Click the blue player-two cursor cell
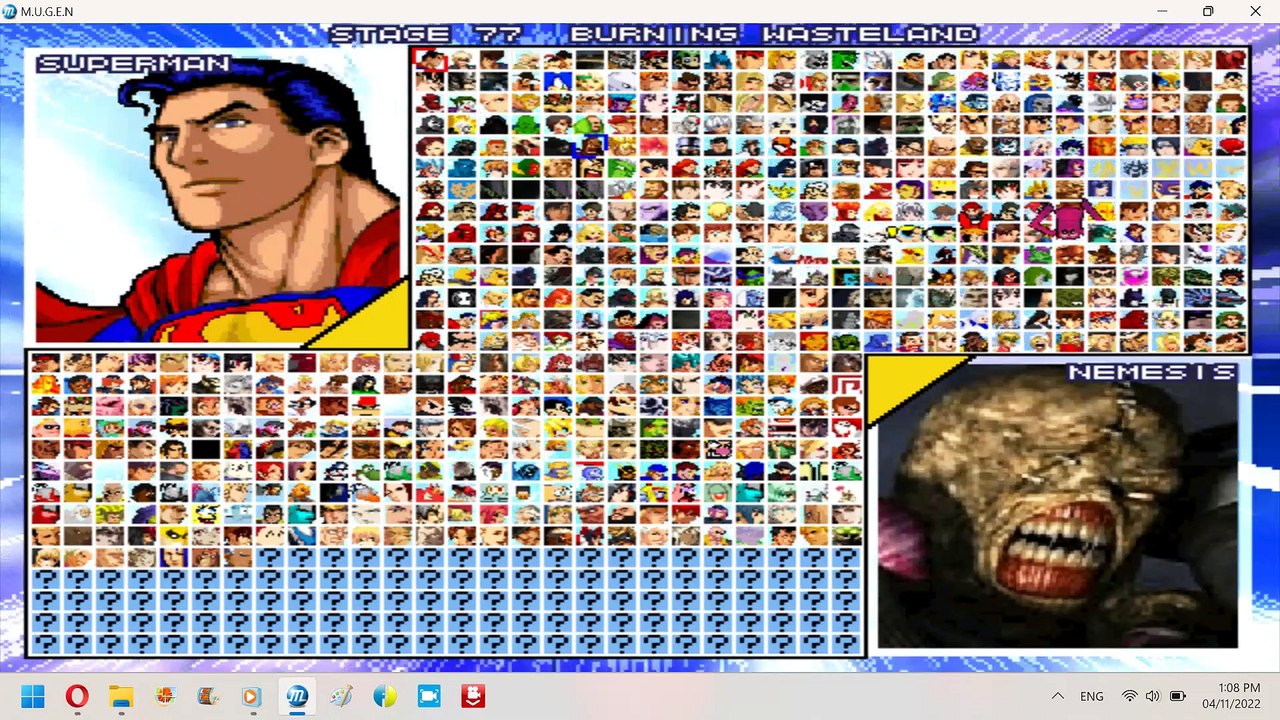The image size is (1280, 720). click(x=590, y=146)
